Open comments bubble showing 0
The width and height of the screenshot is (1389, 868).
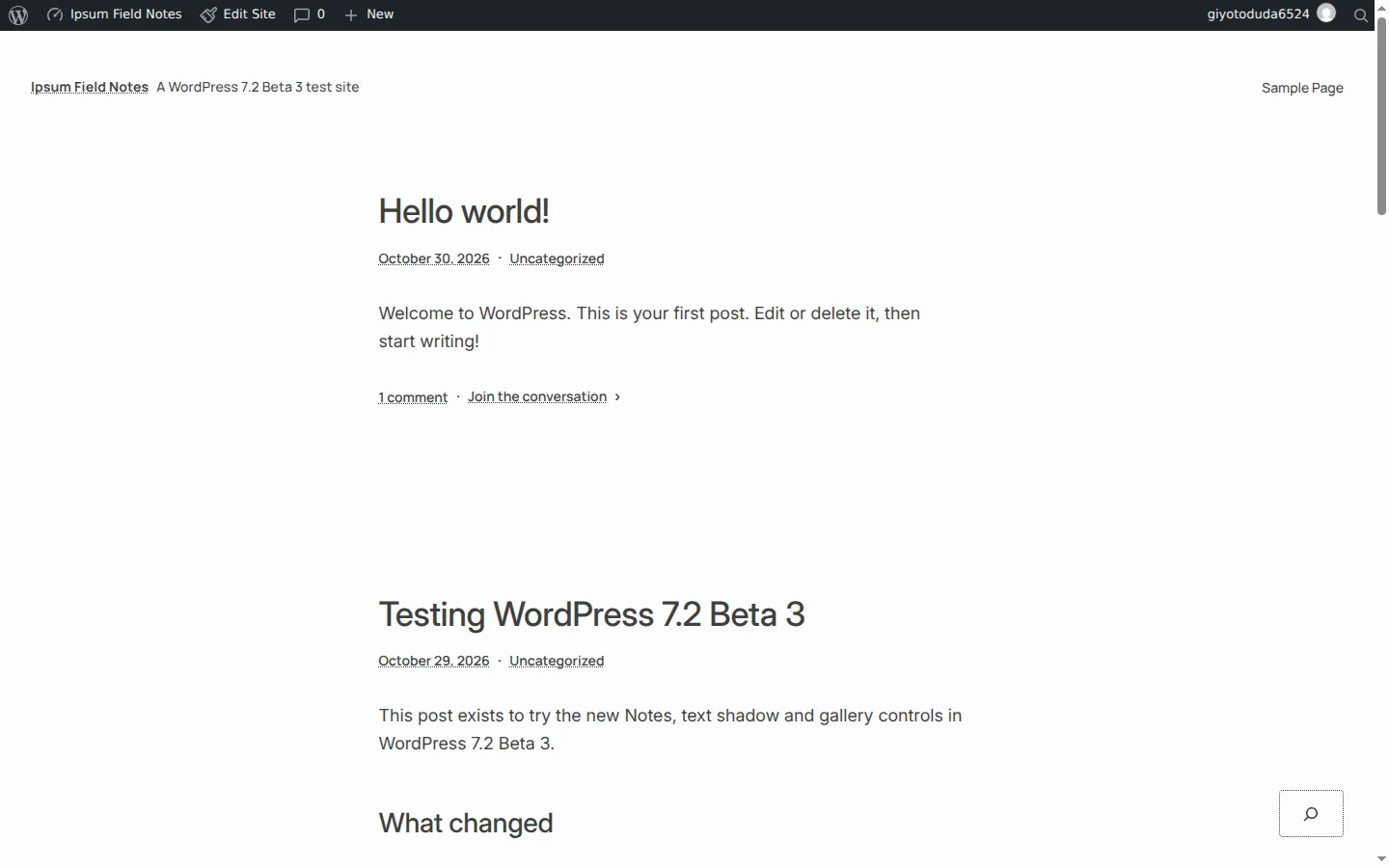pyautogui.click(x=310, y=14)
